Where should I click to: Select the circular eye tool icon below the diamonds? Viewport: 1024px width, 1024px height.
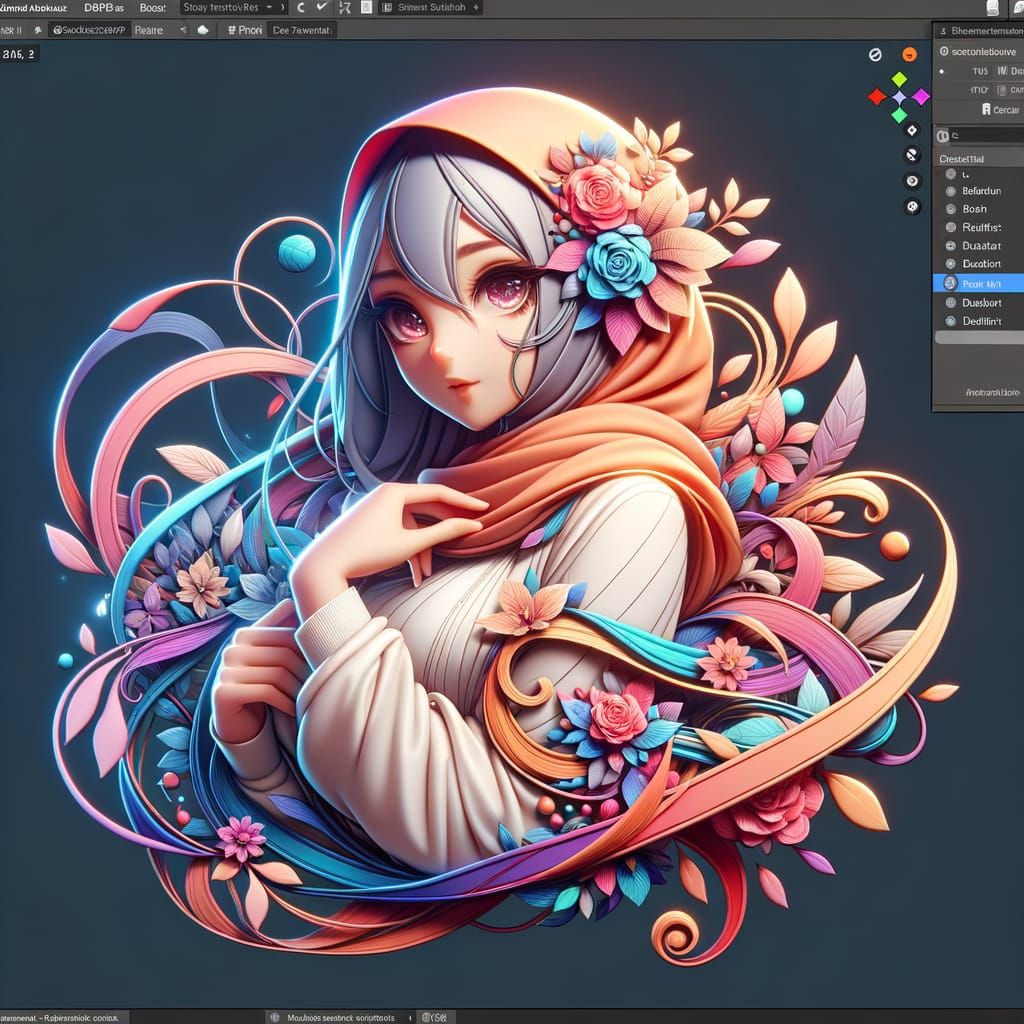(x=912, y=181)
